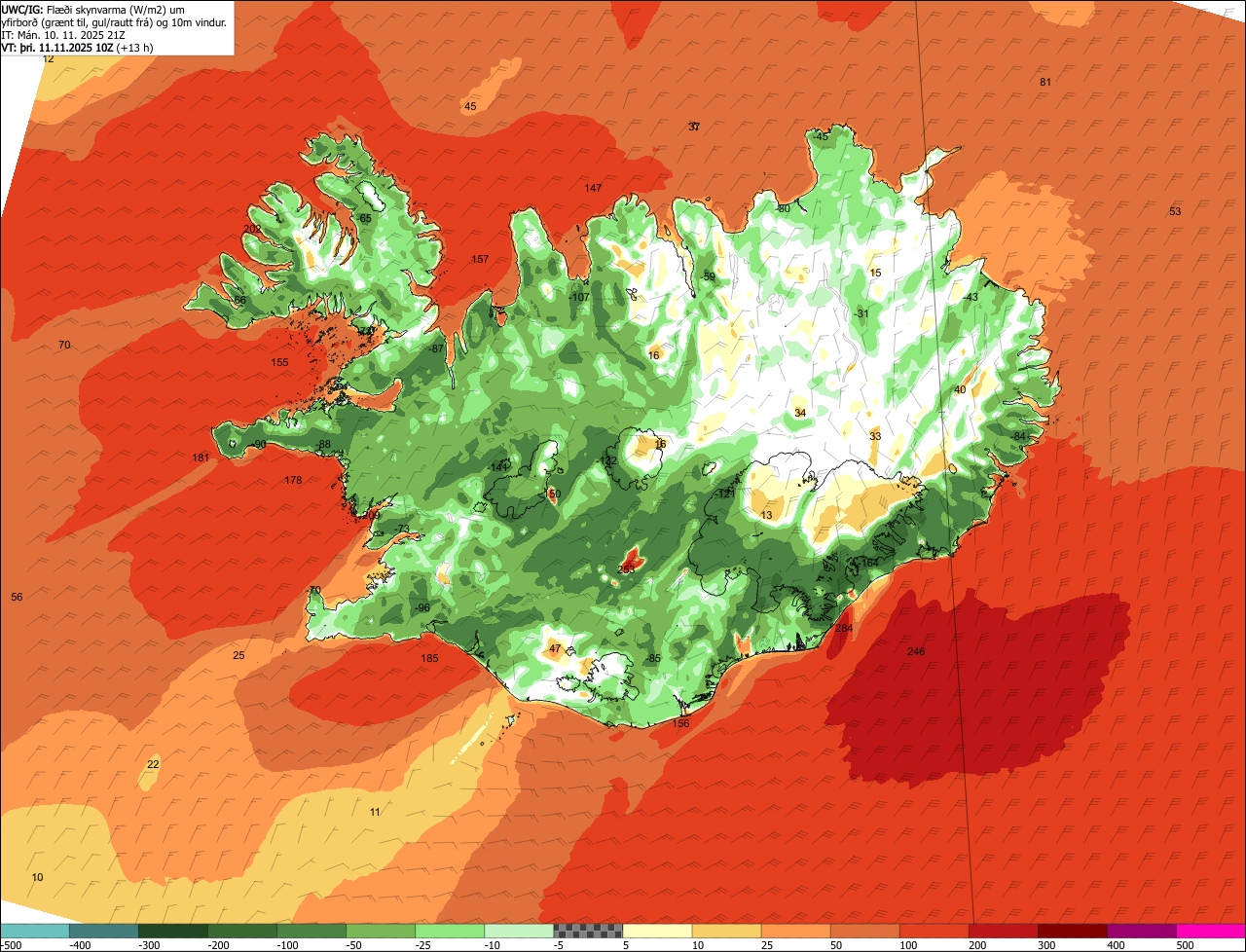Click the '-31' value in the northeast

861,313
